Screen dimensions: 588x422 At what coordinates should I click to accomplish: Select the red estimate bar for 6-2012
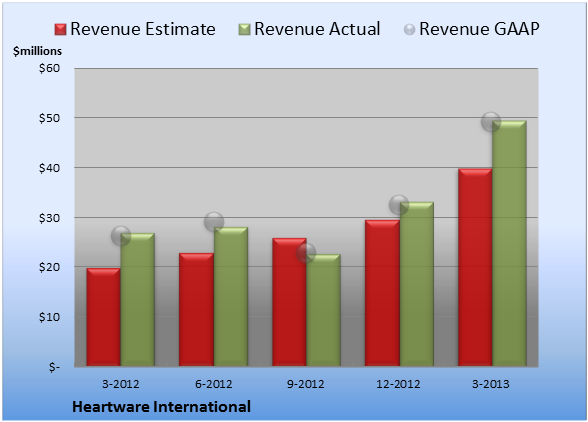196,309
